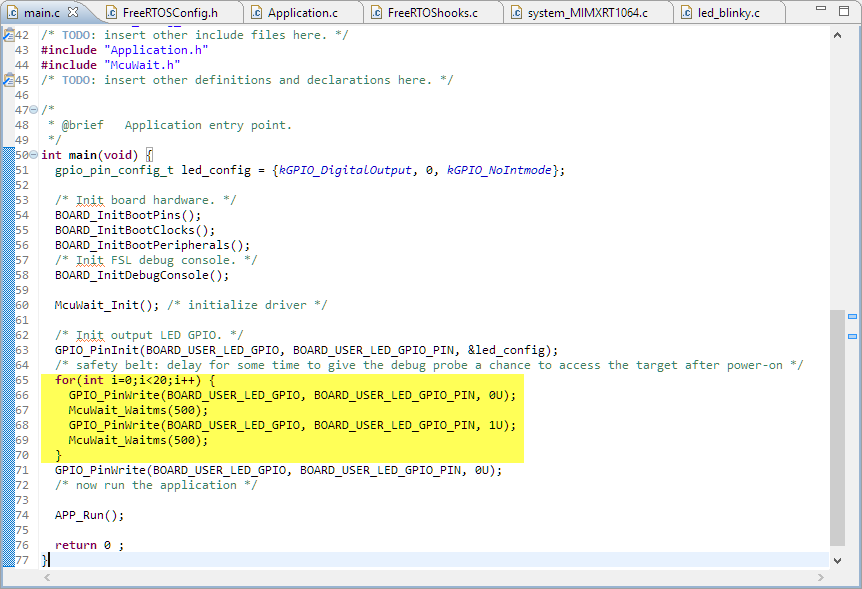
Task: Jump to the lower blue overview ruler marker
Action: pos(852,336)
